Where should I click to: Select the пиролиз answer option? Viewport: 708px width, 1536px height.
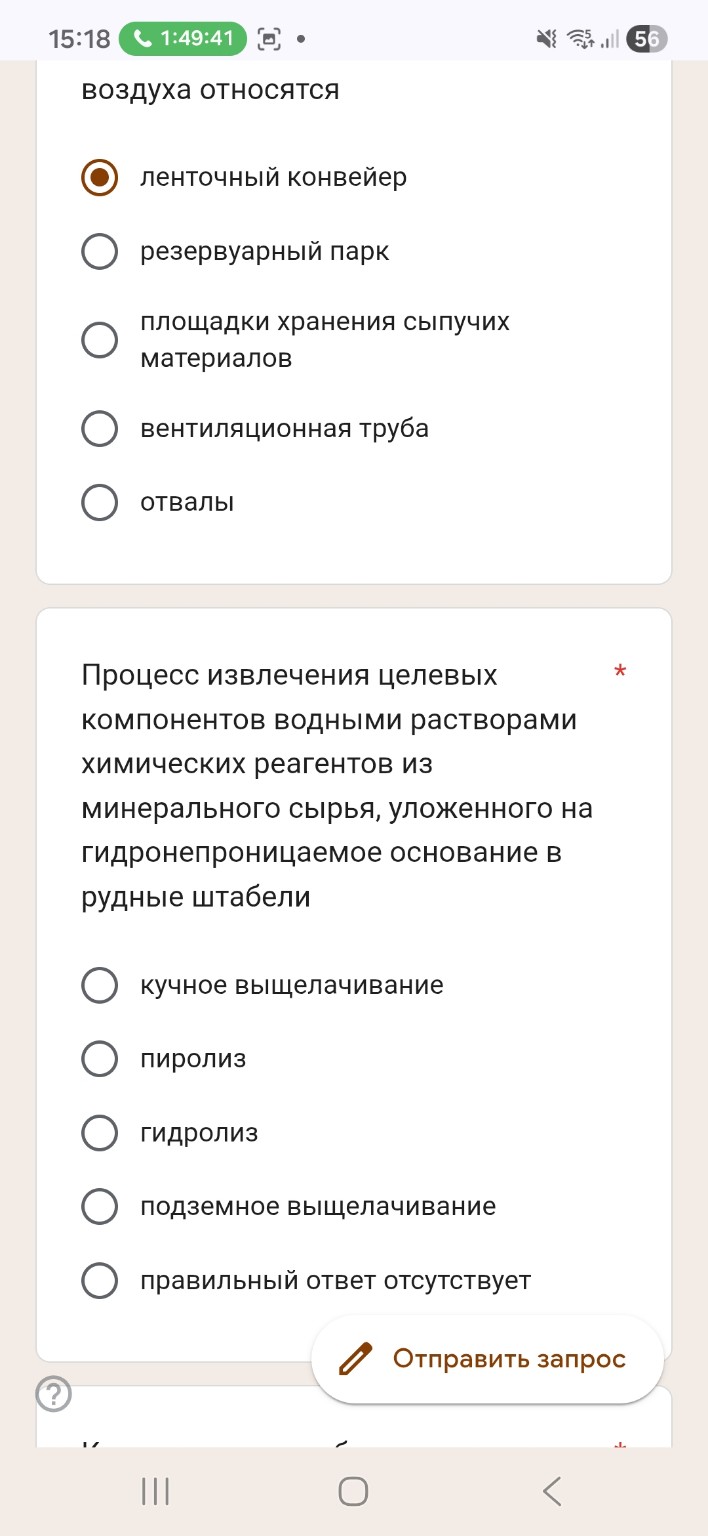click(99, 1058)
